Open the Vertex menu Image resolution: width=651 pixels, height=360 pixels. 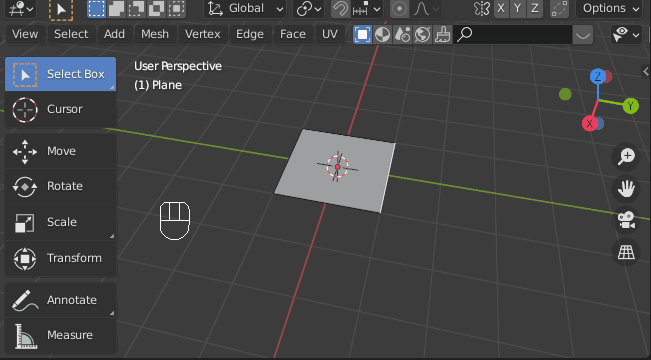pos(203,34)
